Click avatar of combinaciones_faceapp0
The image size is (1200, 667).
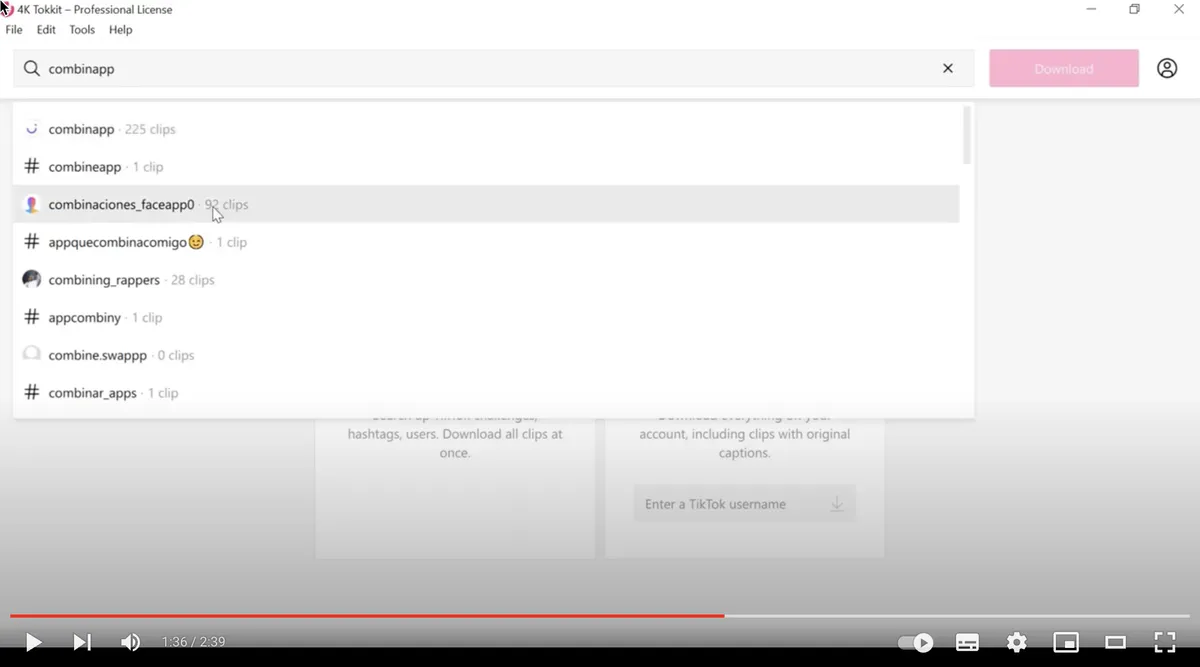[x=31, y=204]
